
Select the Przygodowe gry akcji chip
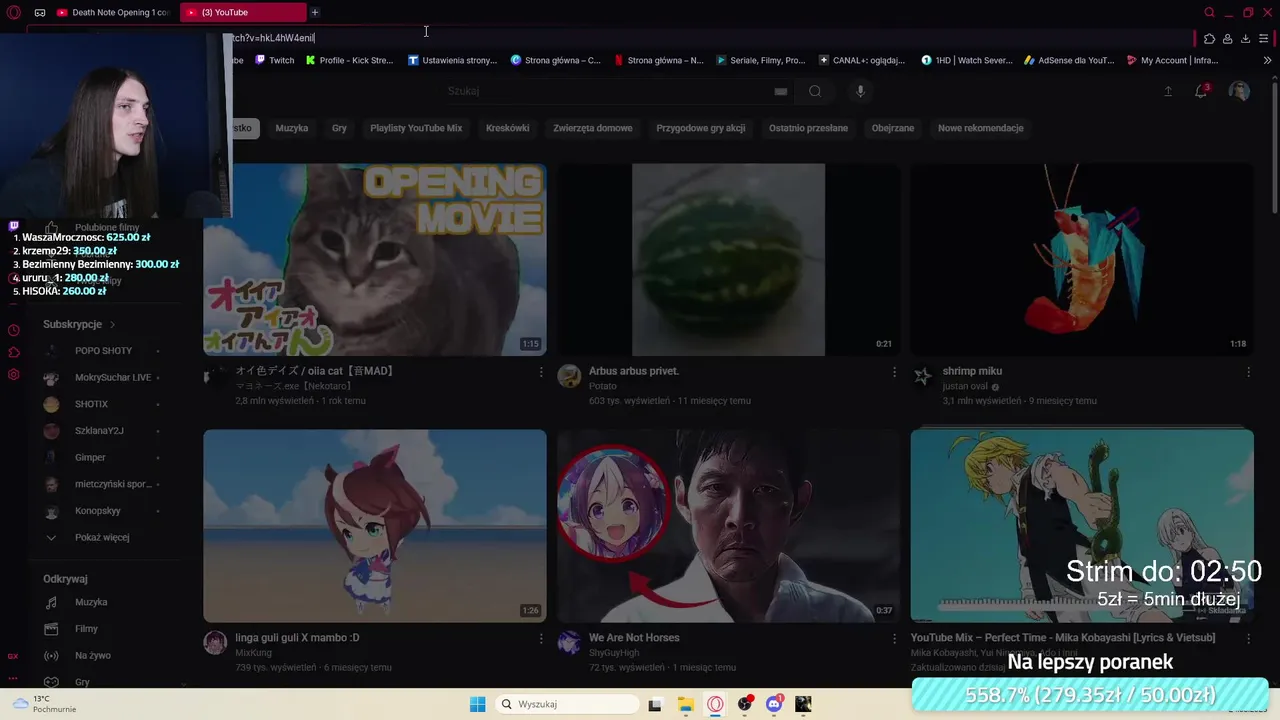coord(701,128)
